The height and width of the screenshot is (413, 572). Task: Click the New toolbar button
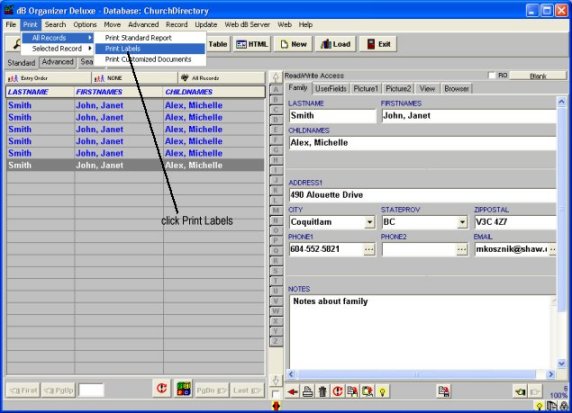pyautogui.click(x=293, y=44)
